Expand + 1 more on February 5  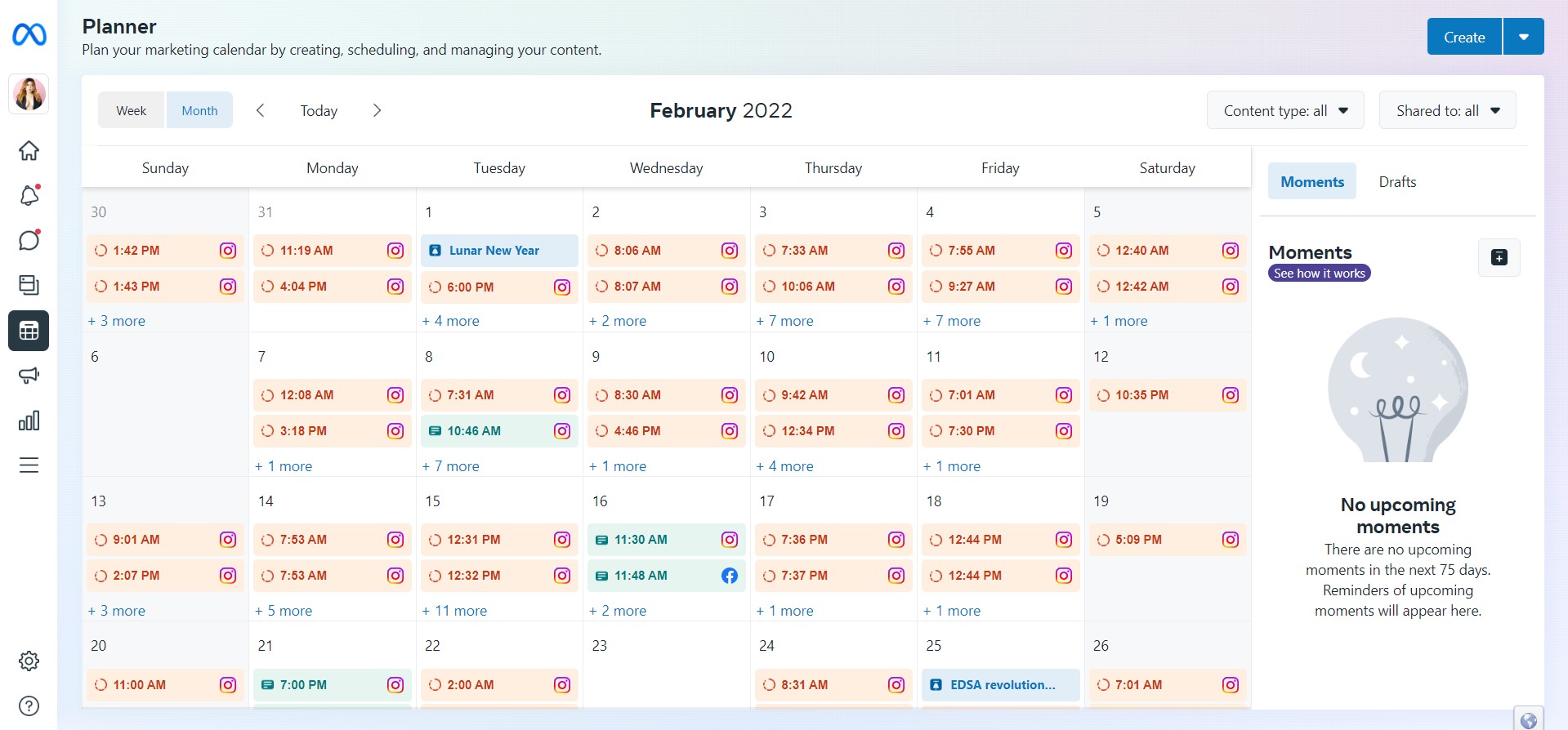(x=1119, y=321)
